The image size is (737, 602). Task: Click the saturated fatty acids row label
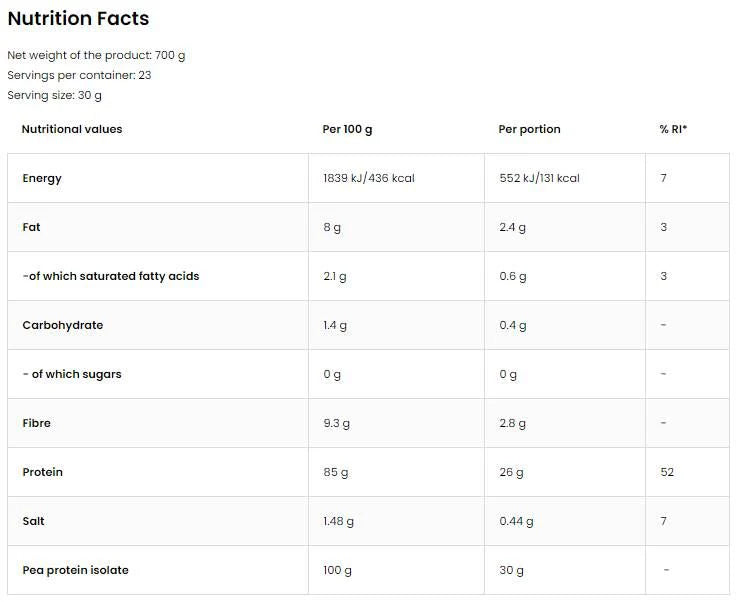coord(110,276)
